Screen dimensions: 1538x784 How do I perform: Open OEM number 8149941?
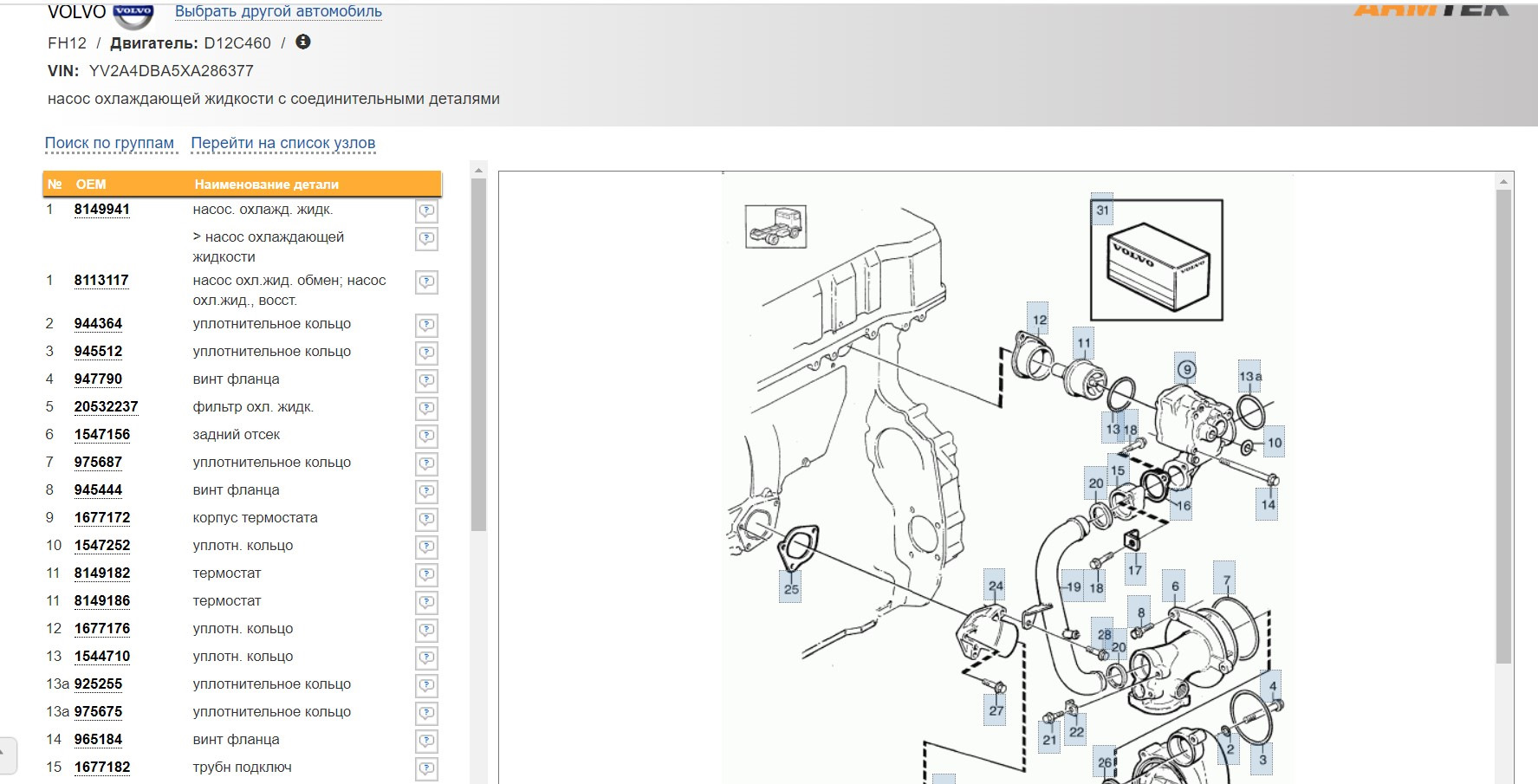click(102, 210)
